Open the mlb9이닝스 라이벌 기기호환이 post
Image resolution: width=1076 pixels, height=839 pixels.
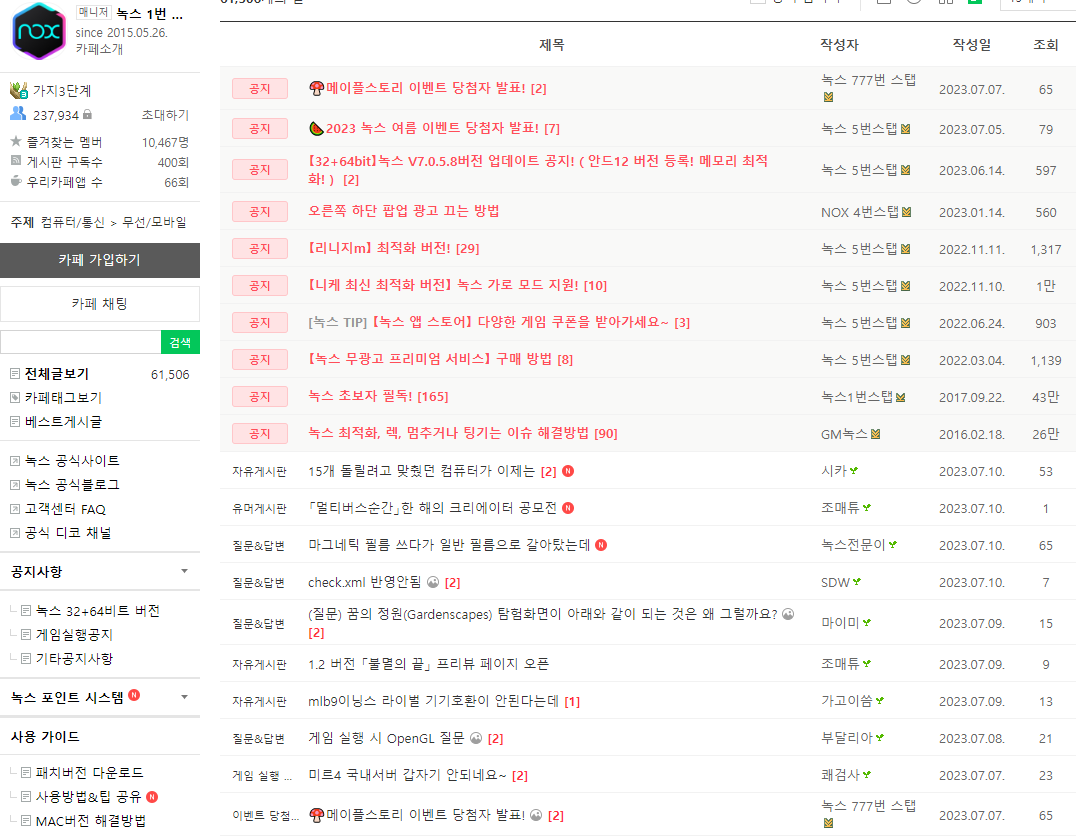point(433,701)
